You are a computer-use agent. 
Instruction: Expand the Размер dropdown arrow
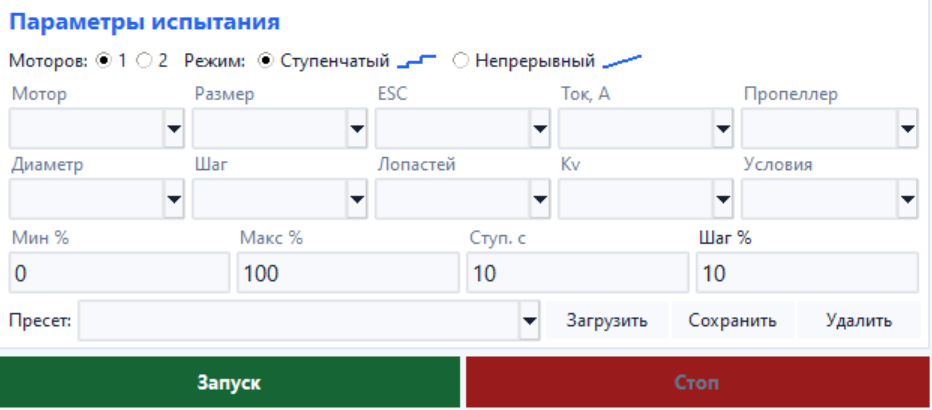click(357, 128)
